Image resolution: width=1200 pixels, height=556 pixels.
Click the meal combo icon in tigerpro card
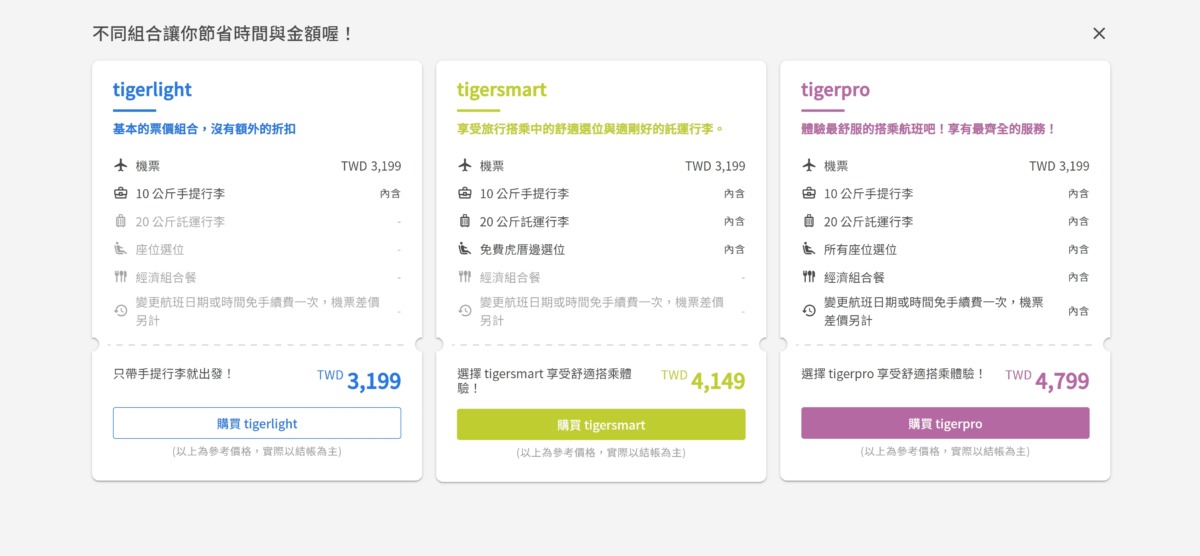click(809, 277)
